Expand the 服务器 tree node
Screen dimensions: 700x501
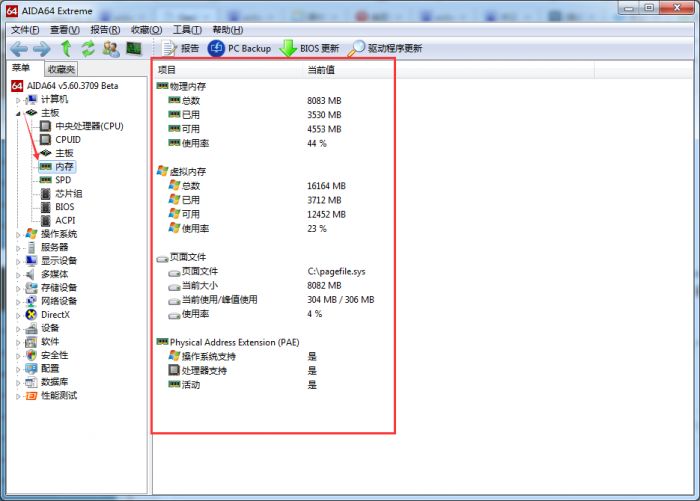[x=18, y=248]
